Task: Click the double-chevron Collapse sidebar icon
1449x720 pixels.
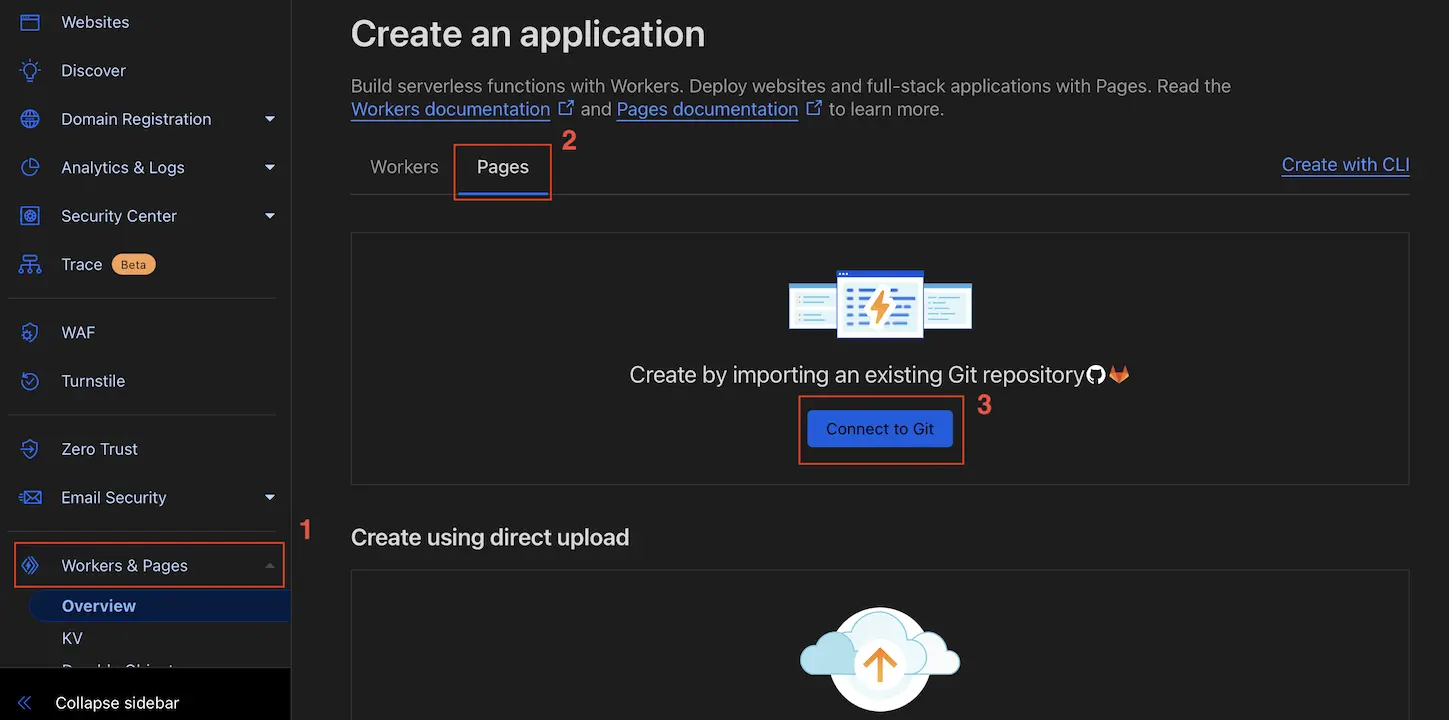Action: click(25, 703)
